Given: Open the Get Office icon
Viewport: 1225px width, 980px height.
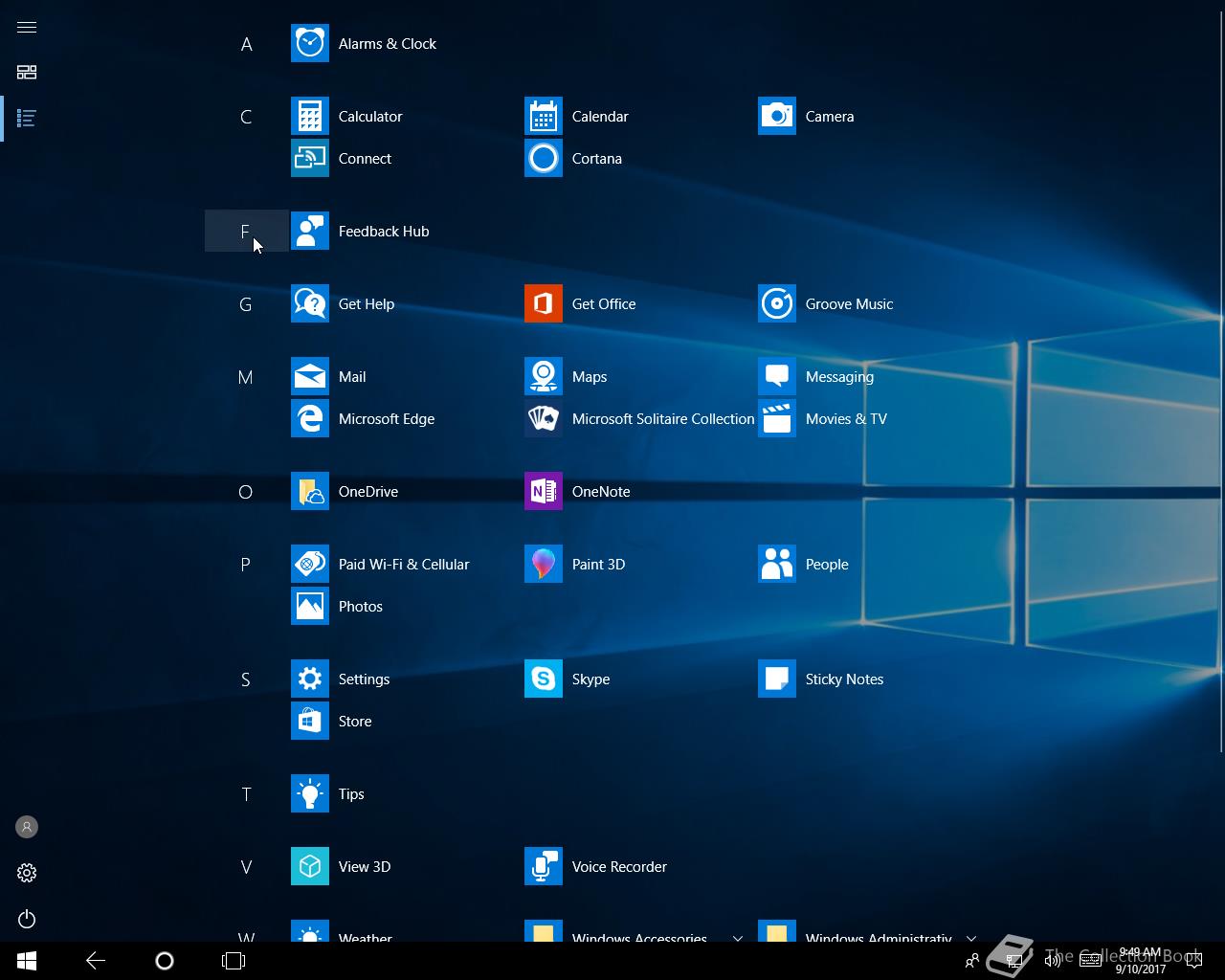Looking at the screenshot, I should [544, 304].
